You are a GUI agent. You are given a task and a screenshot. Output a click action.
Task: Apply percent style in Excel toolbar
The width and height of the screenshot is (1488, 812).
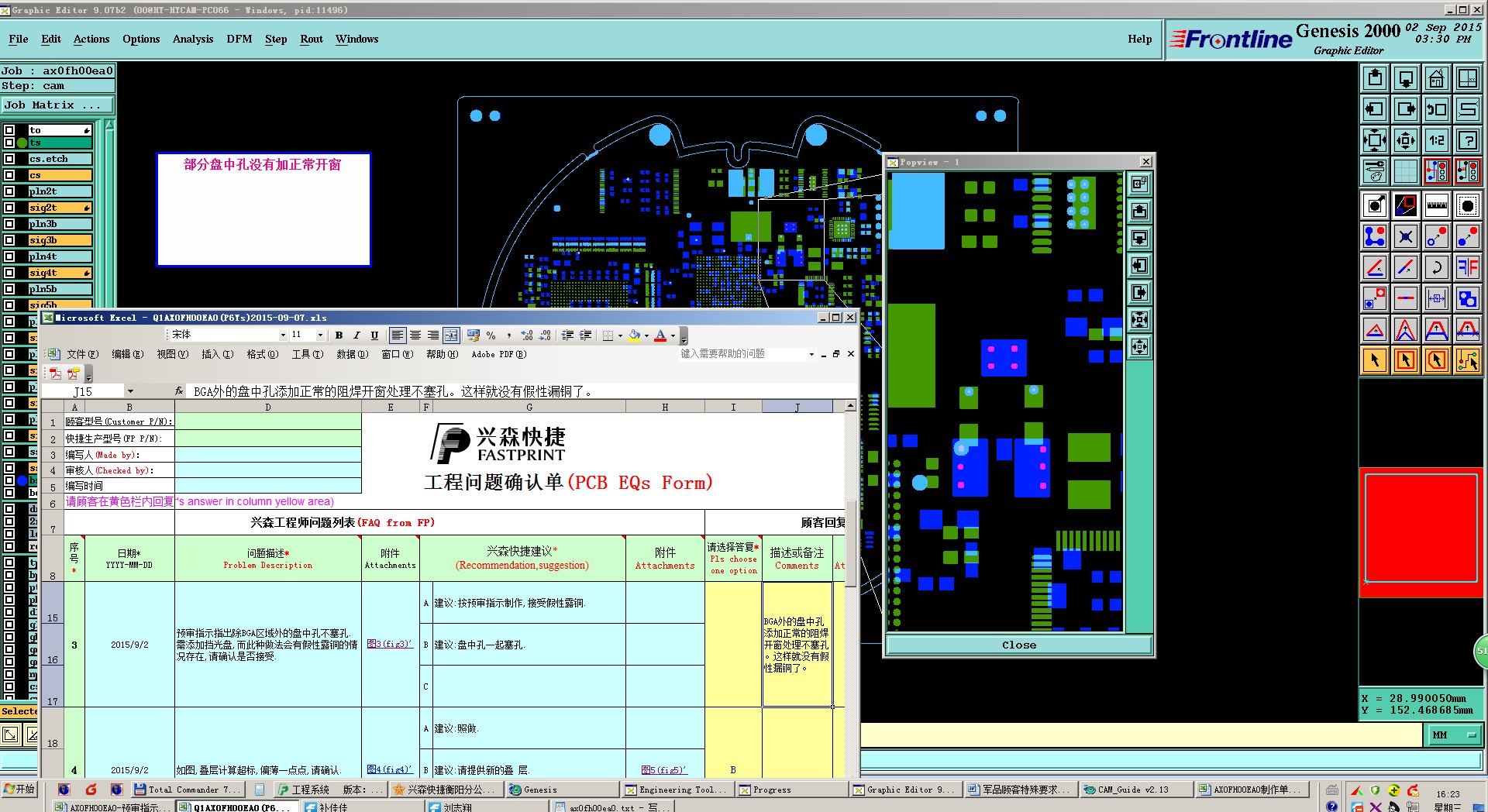tap(491, 335)
